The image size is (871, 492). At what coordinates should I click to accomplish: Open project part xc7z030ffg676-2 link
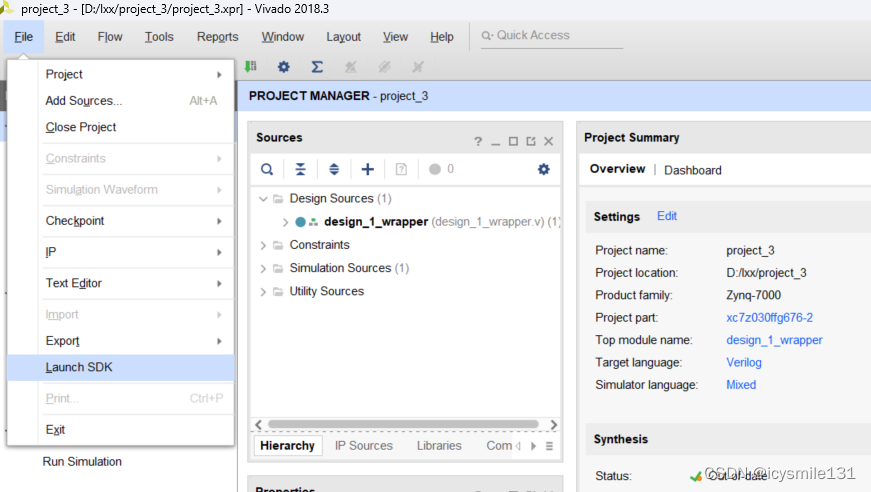point(769,318)
